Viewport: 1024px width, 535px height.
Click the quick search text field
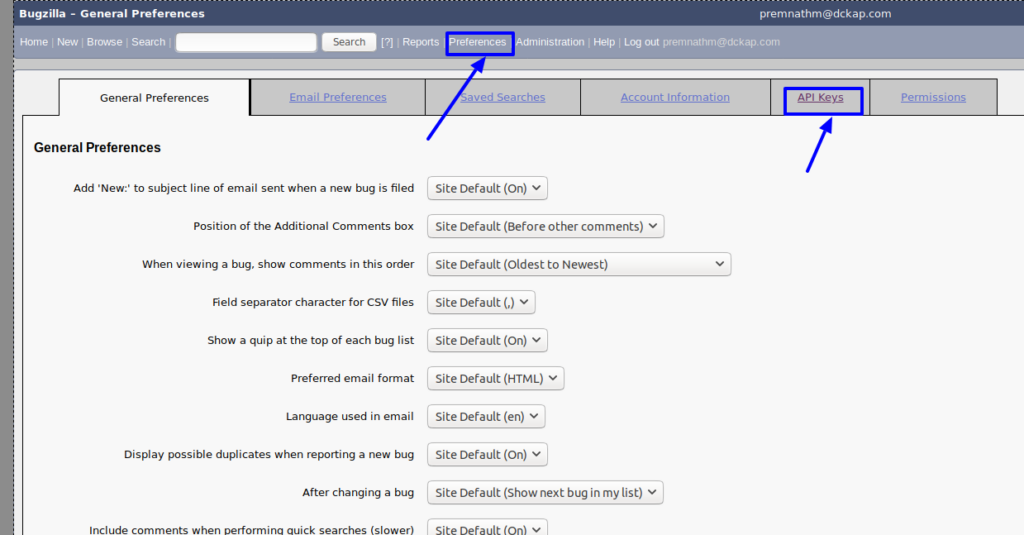point(246,42)
